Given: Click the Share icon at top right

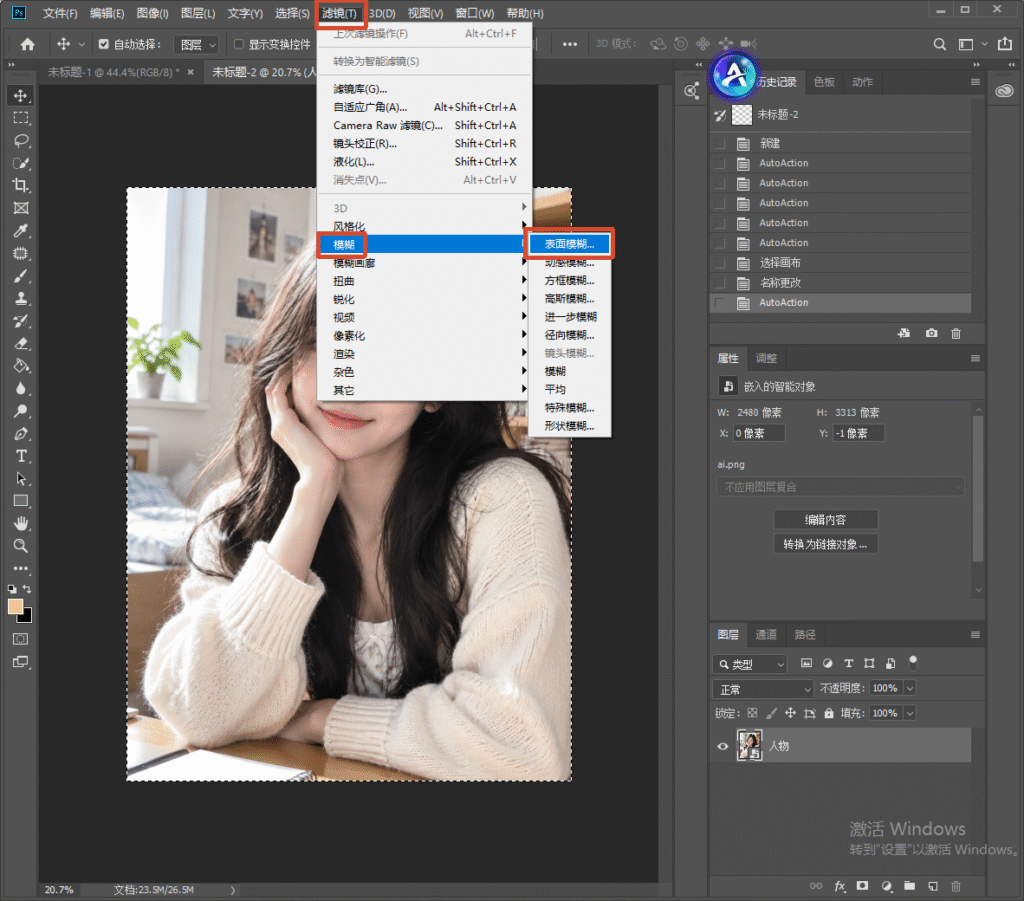Looking at the screenshot, I should [x=1004, y=44].
